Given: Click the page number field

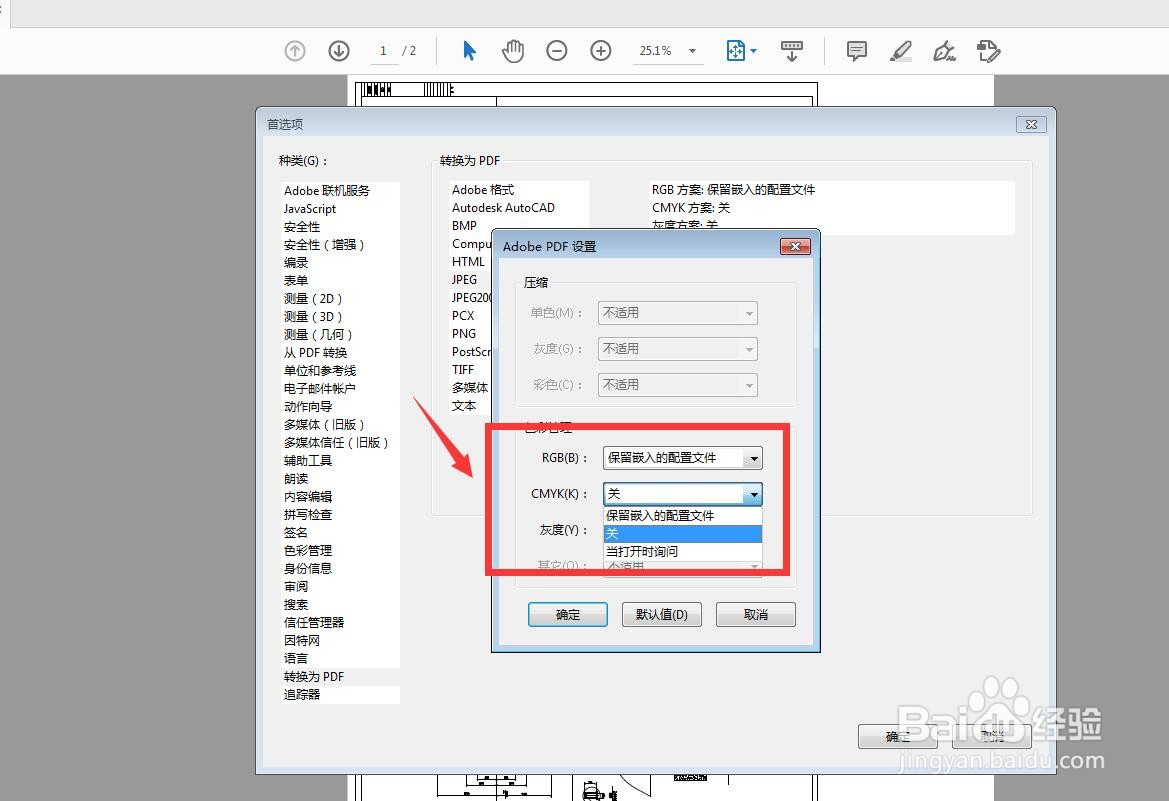Looking at the screenshot, I should click(384, 51).
